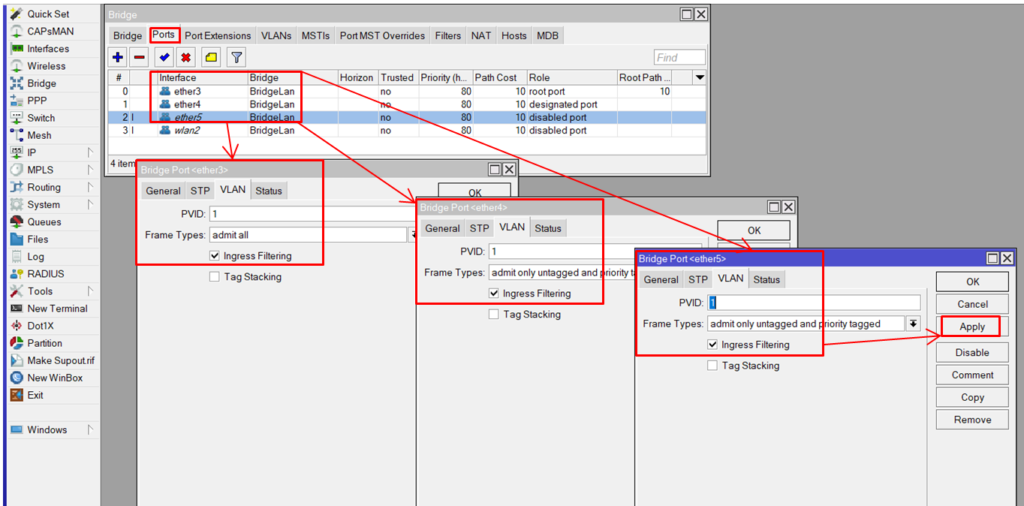The width and height of the screenshot is (1024, 506).
Task: Enable Tag Stacking in ether5 dialog
Action: pyautogui.click(x=713, y=366)
